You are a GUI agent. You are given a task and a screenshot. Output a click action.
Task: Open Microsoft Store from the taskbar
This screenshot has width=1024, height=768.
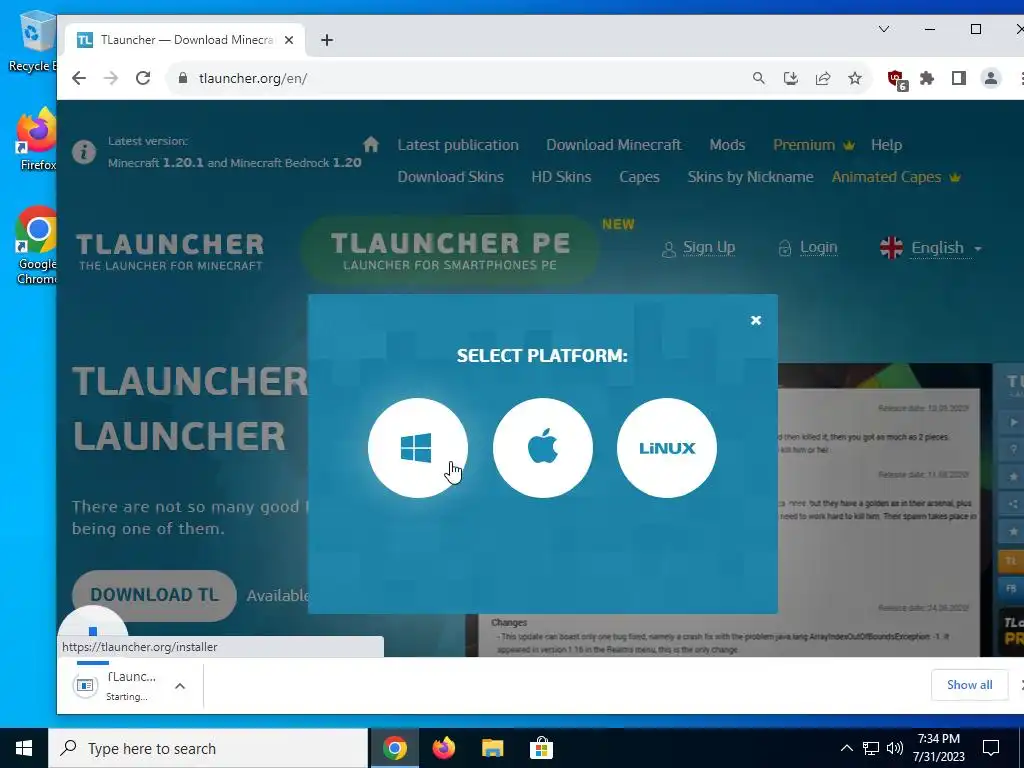[x=541, y=748]
